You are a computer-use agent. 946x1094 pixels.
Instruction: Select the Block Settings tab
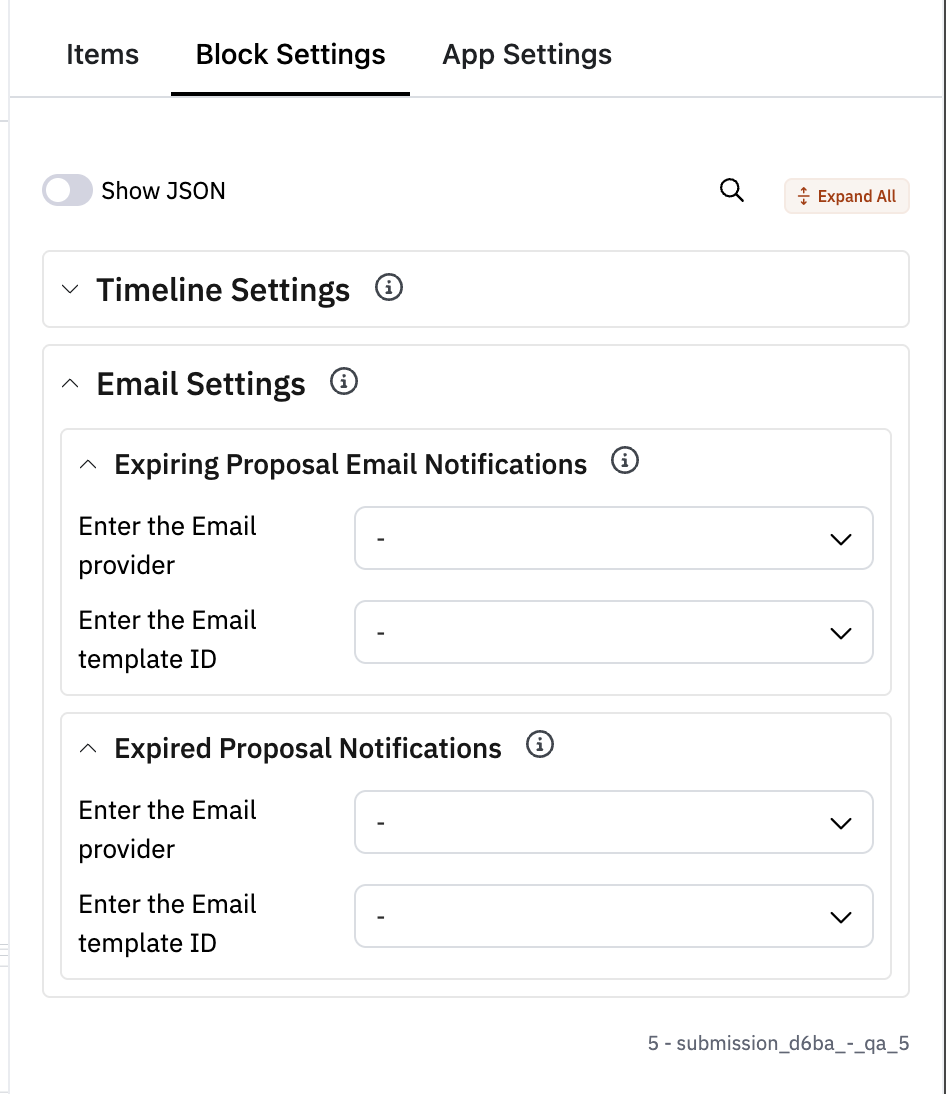point(290,54)
